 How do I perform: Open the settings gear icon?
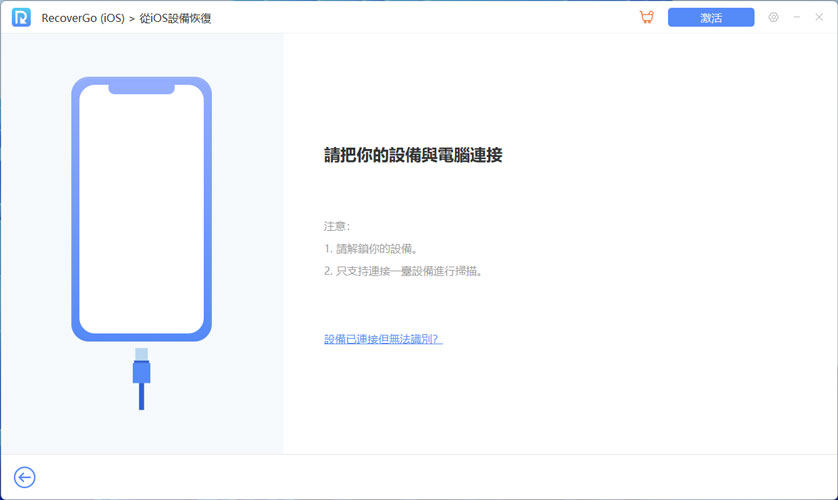(x=773, y=18)
